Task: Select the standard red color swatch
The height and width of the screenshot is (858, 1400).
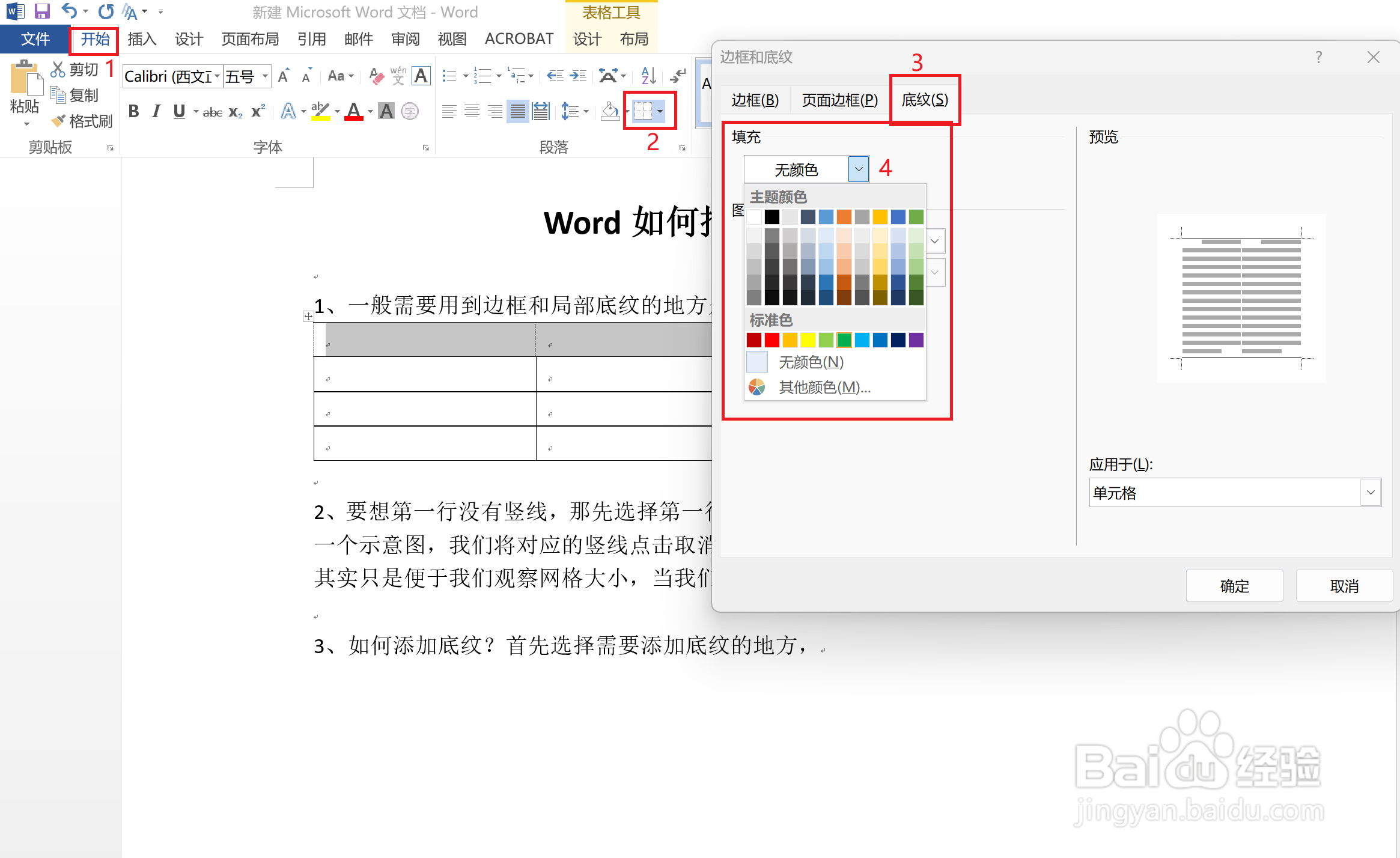Action: pyautogui.click(x=772, y=340)
